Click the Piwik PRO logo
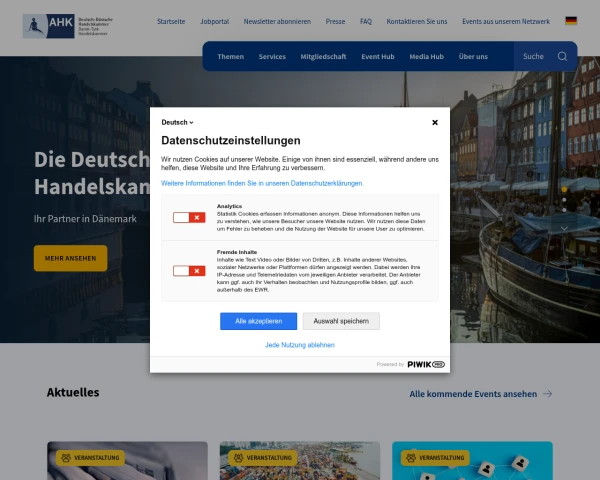The height and width of the screenshot is (480, 600). point(425,364)
